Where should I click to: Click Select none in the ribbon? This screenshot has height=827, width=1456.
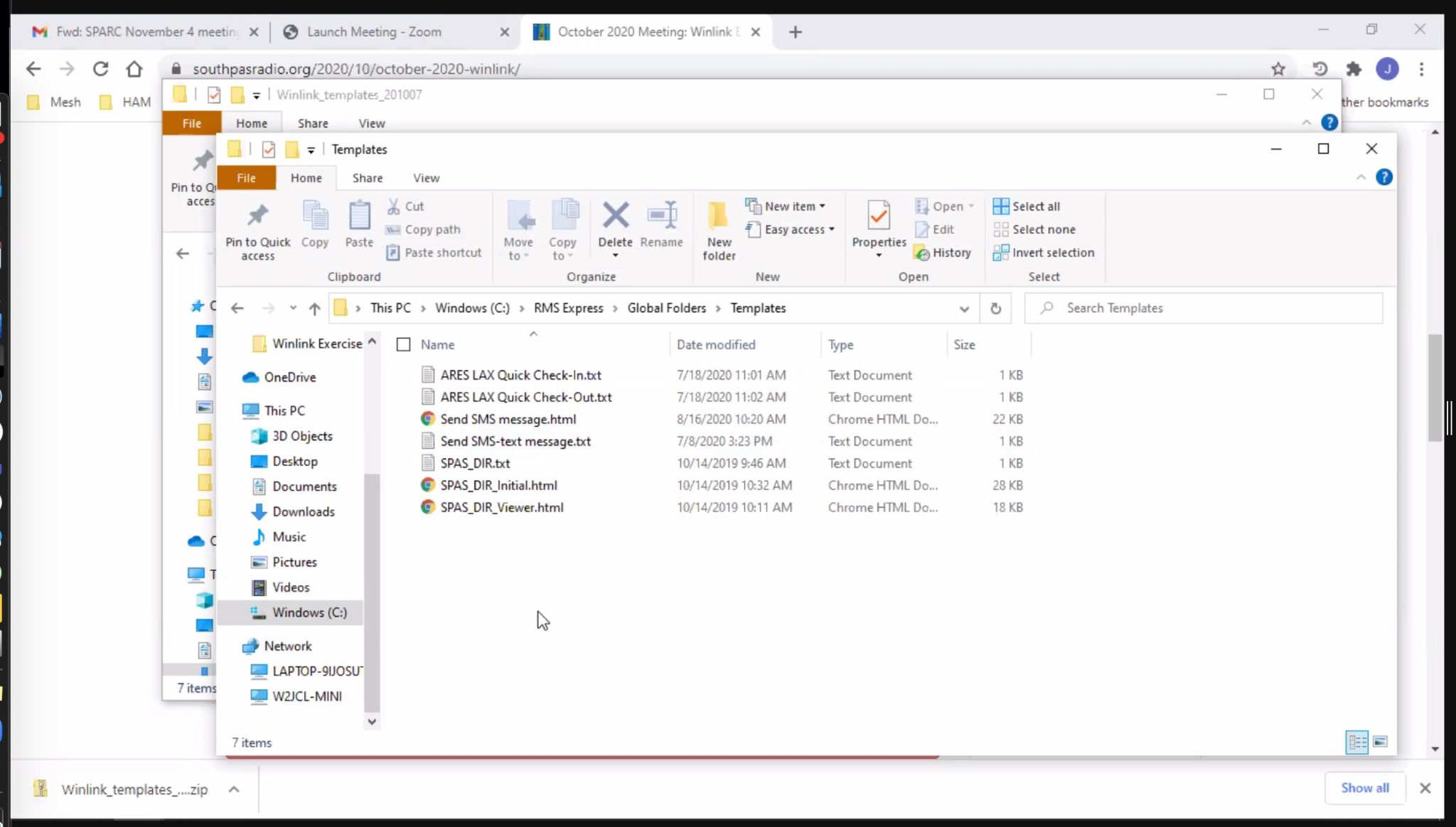click(x=1036, y=229)
